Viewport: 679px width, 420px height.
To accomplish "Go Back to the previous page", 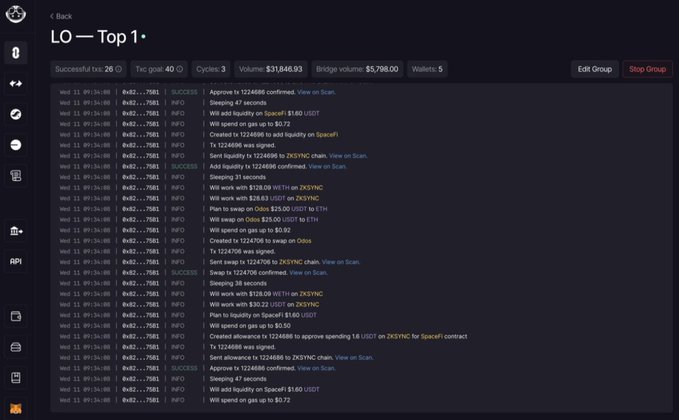I will coord(61,16).
